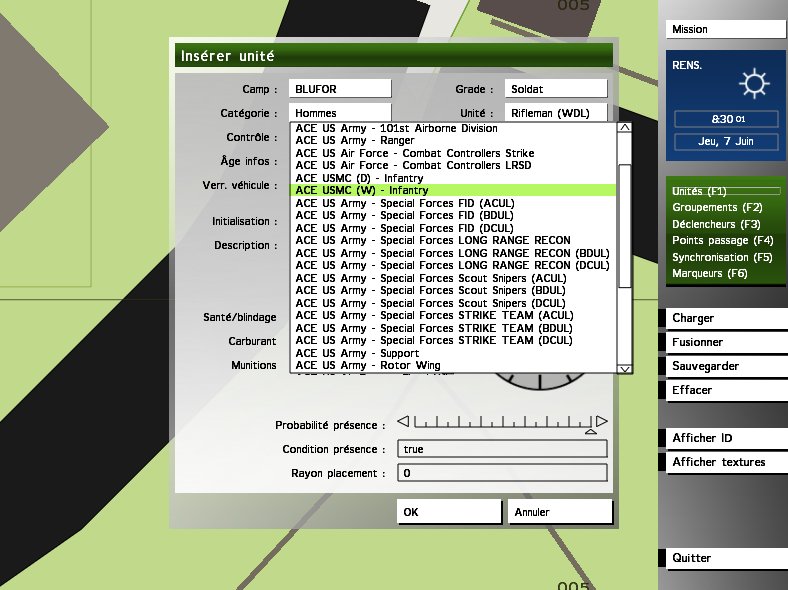Click the Charger button
Viewport: 788px width, 590px height.
[727, 318]
